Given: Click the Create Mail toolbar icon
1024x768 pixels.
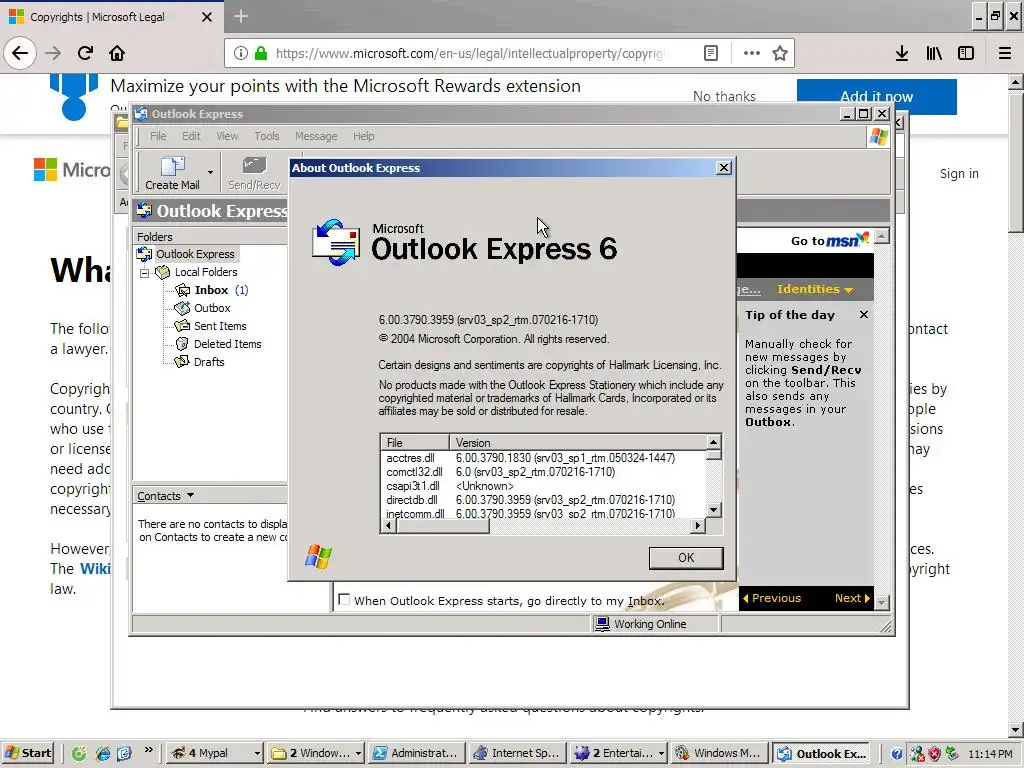Looking at the screenshot, I should 172,173.
